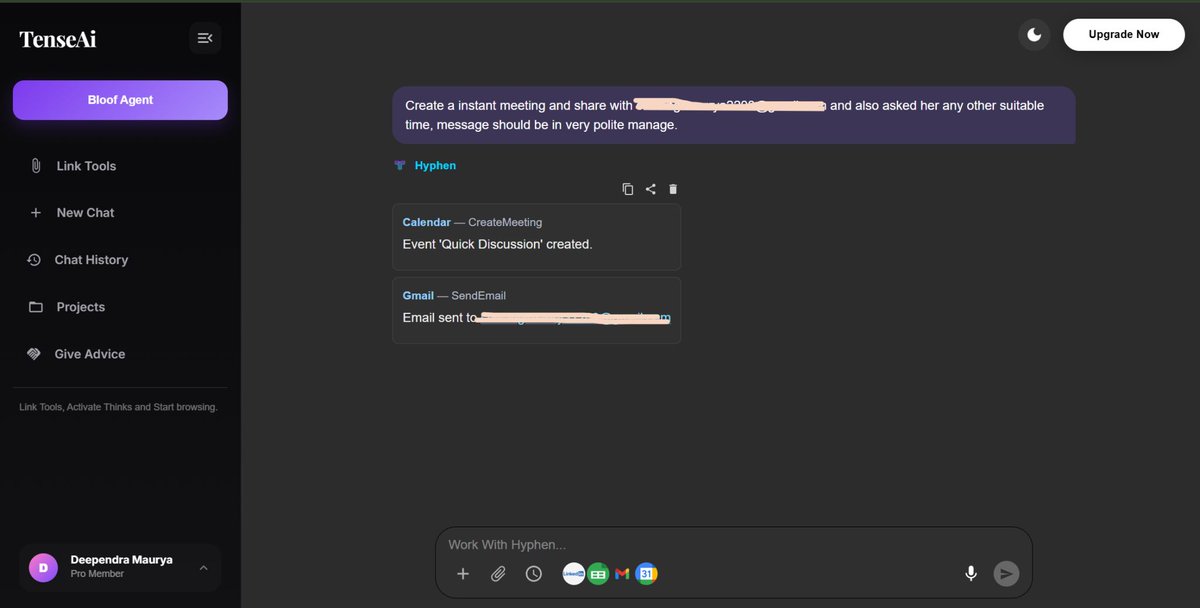Start voice input with the microphone
The image size is (1200, 608).
(970, 573)
